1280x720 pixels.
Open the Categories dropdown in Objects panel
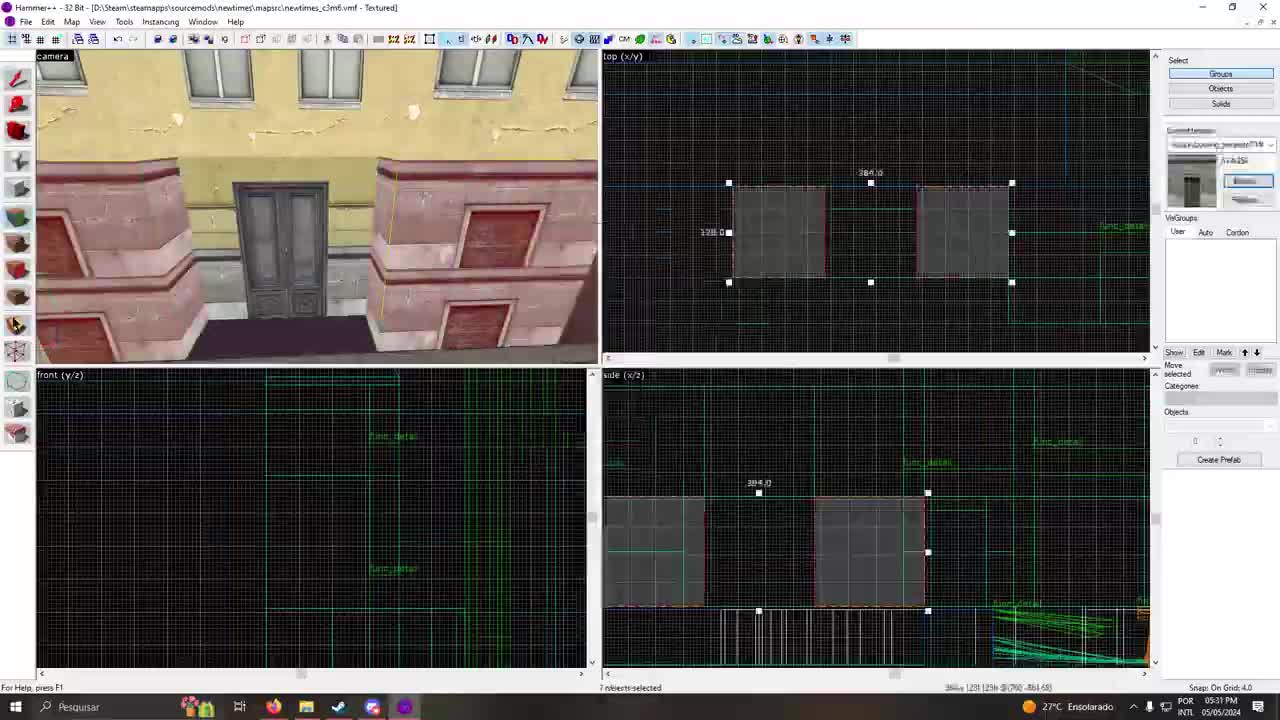coord(1220,398)
